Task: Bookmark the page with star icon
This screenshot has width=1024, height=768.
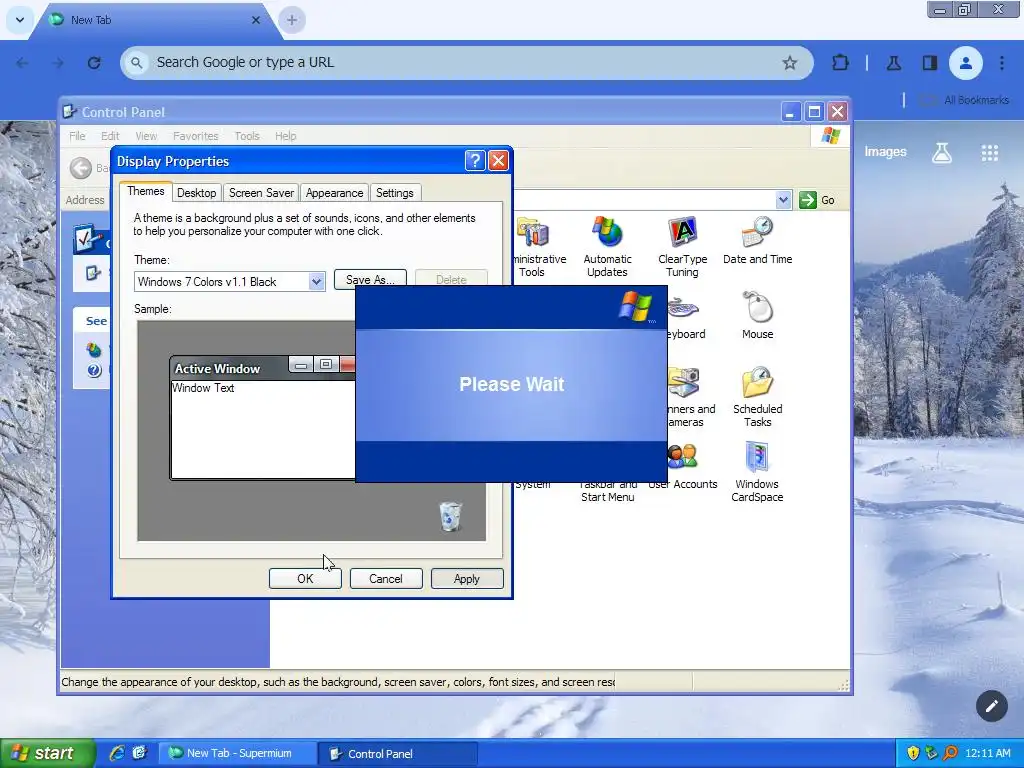Action: pyautogui.click(x=790, y=63)
